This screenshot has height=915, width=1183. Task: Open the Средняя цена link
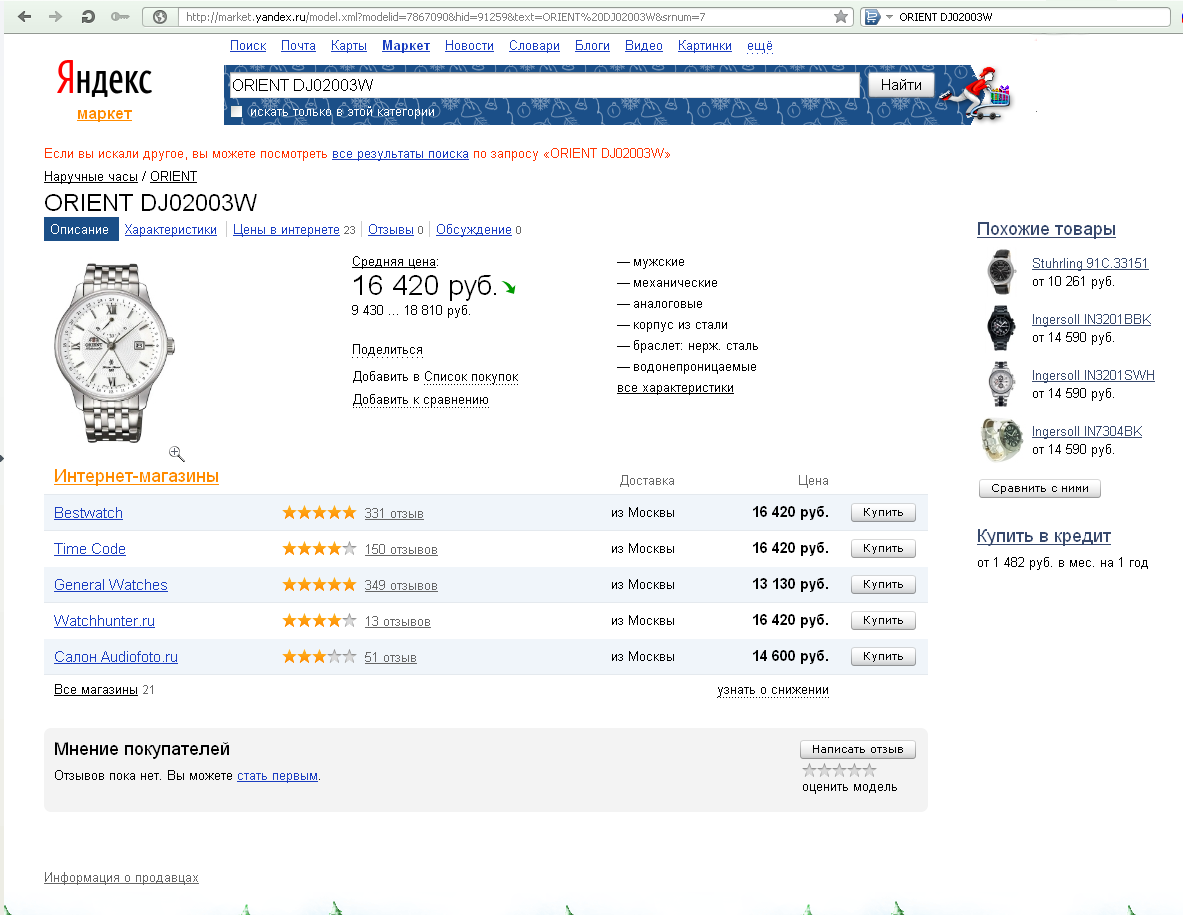tap(394, 262)
